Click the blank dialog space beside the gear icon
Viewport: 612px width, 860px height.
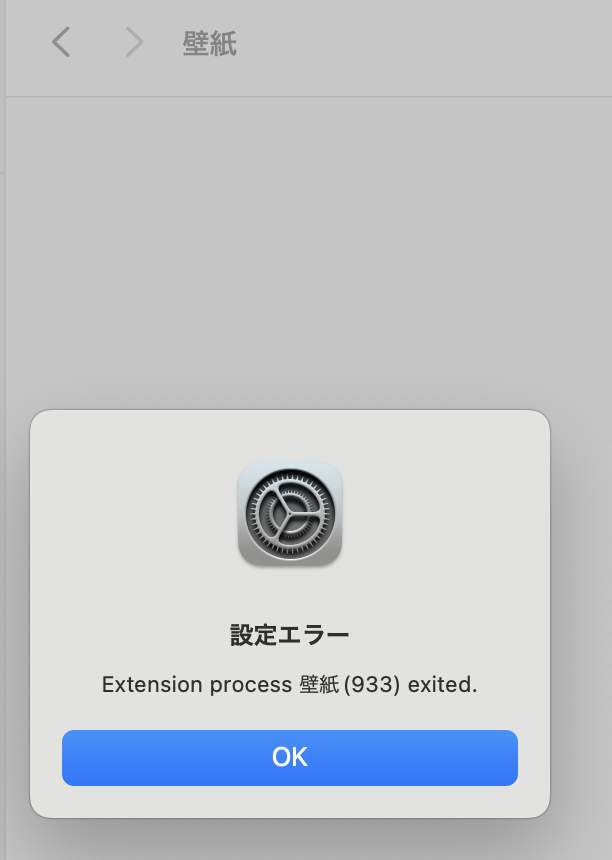(x=444, y=514)
